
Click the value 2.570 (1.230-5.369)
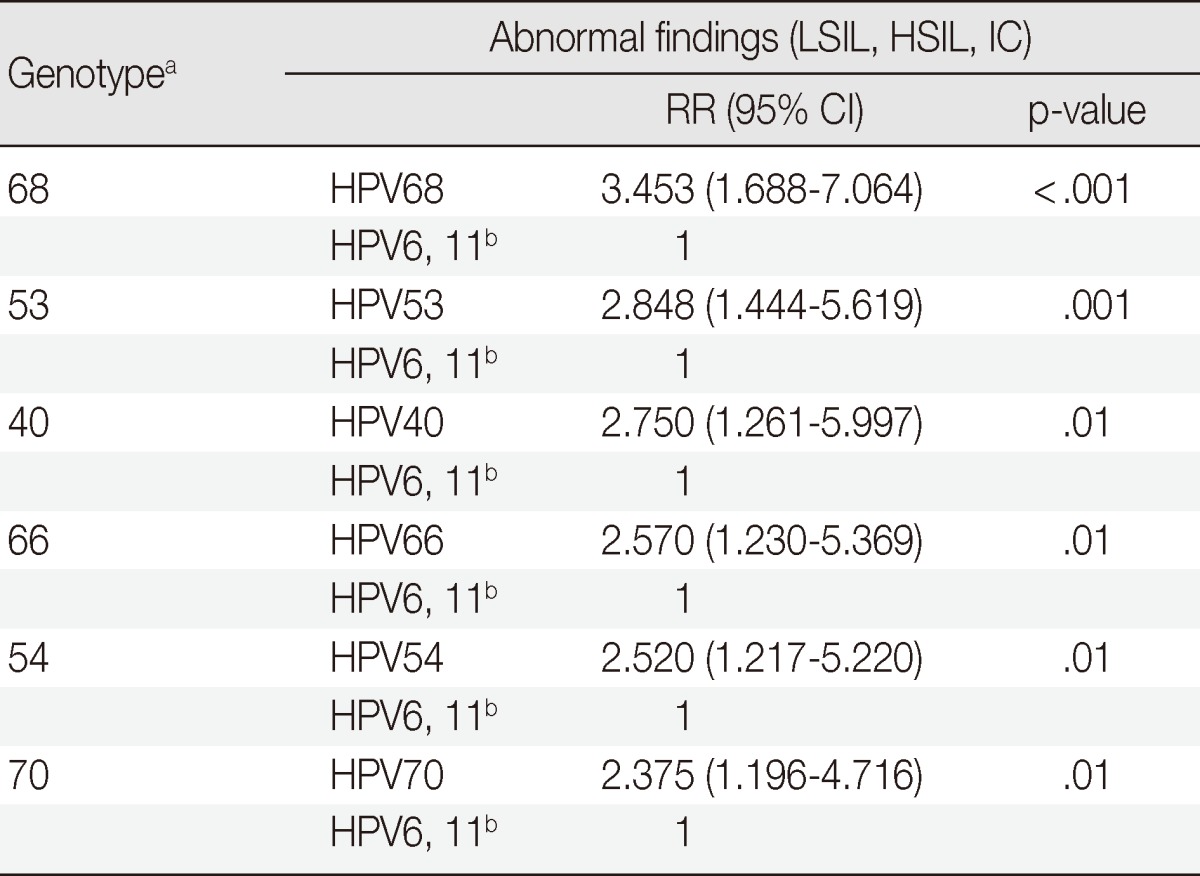757,541
